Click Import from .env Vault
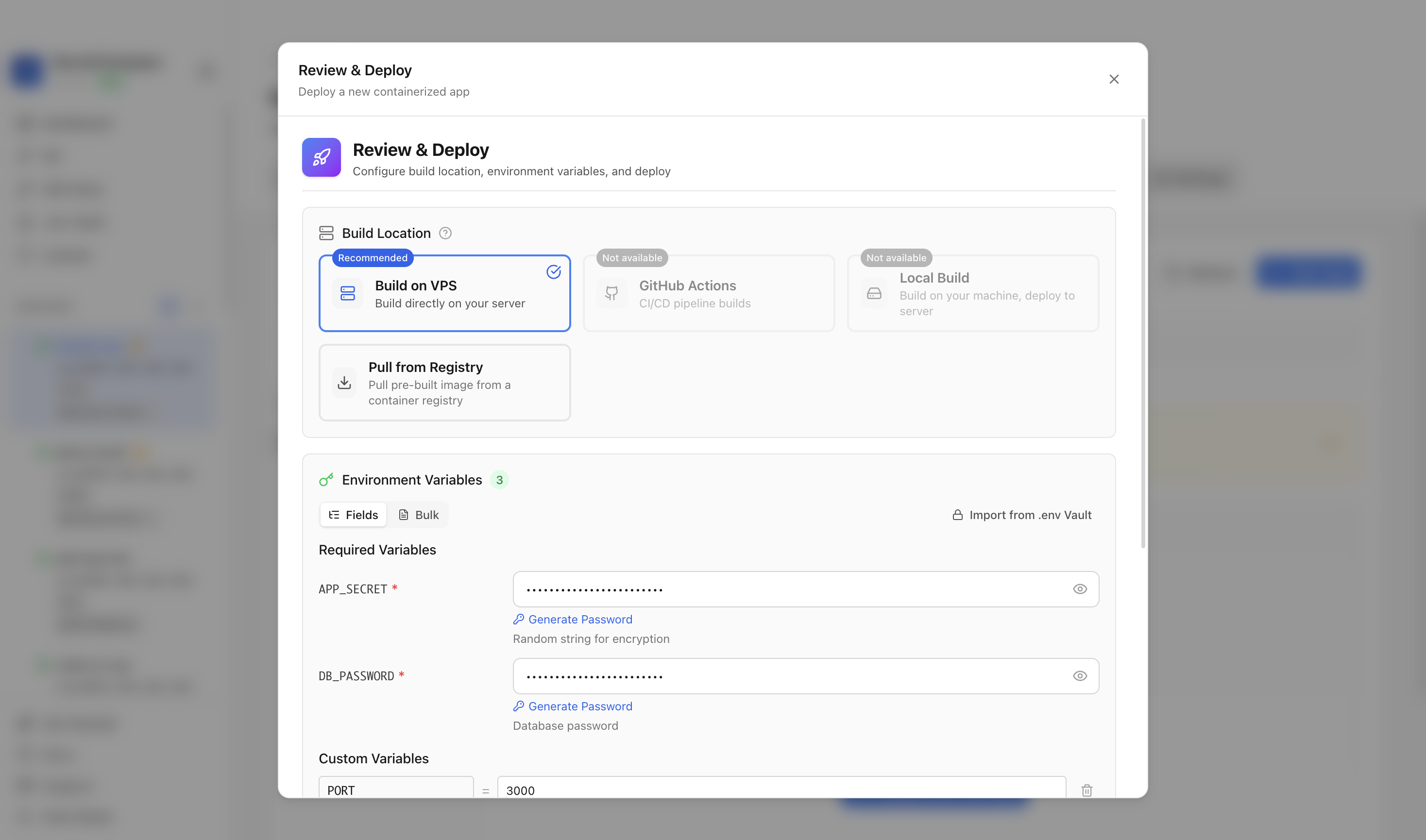This screenshot has width=1426, height=840. tap(1022, 515)
